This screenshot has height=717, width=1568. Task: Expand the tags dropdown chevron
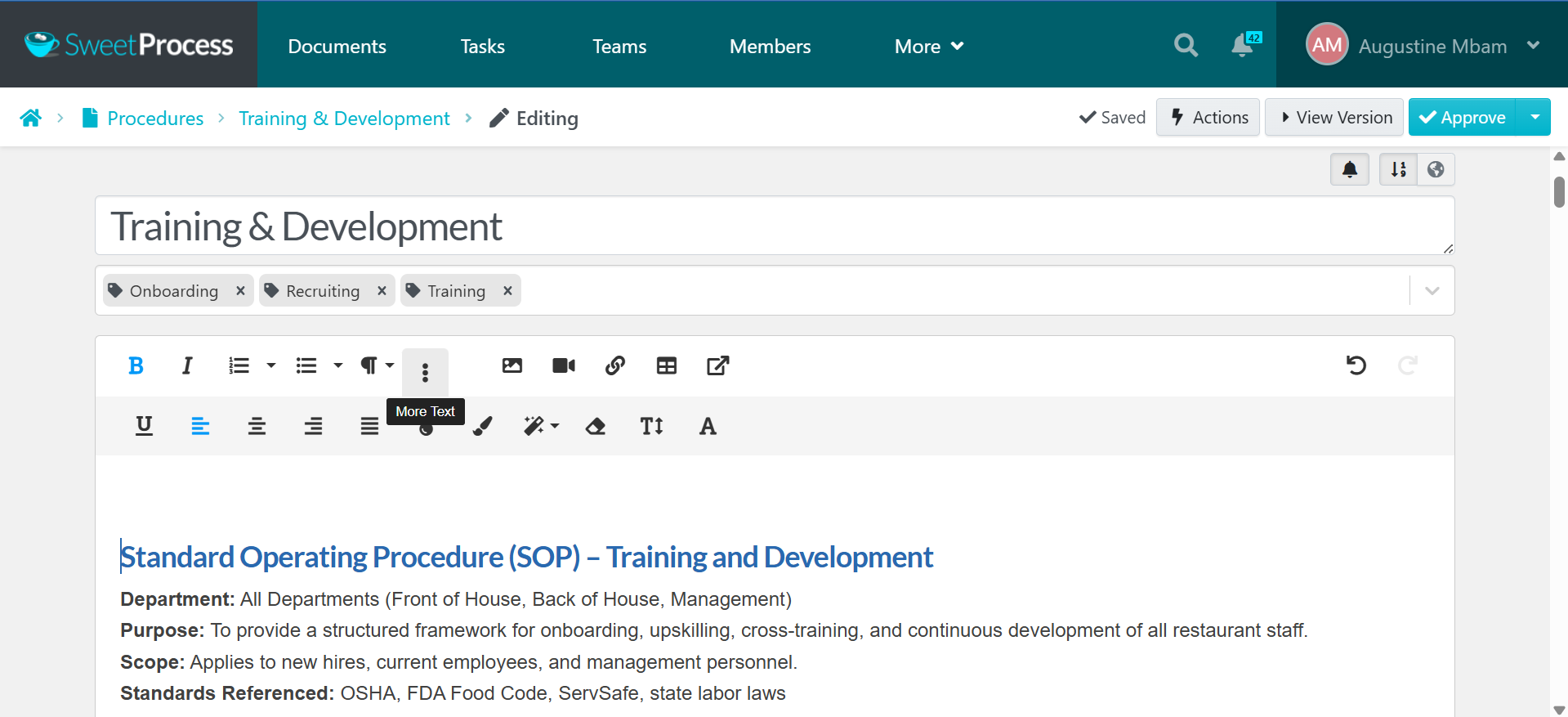[1432, 290]
